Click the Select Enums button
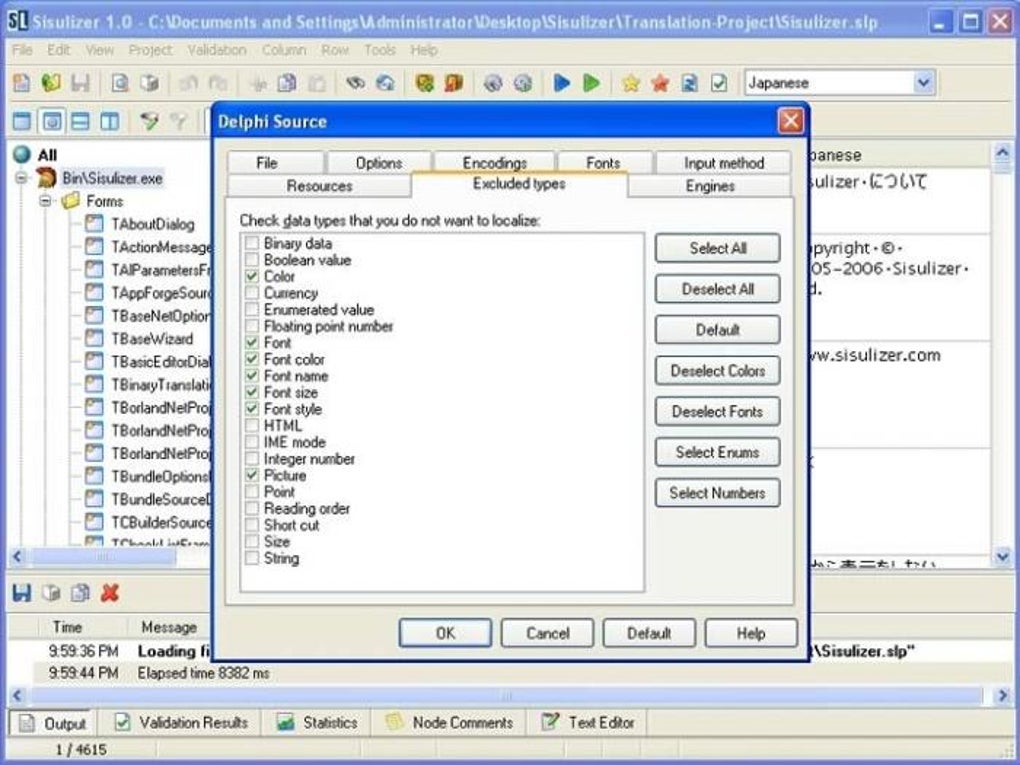Image resolution: width=1020 pixels, height=765 pixels. point(718,452)
